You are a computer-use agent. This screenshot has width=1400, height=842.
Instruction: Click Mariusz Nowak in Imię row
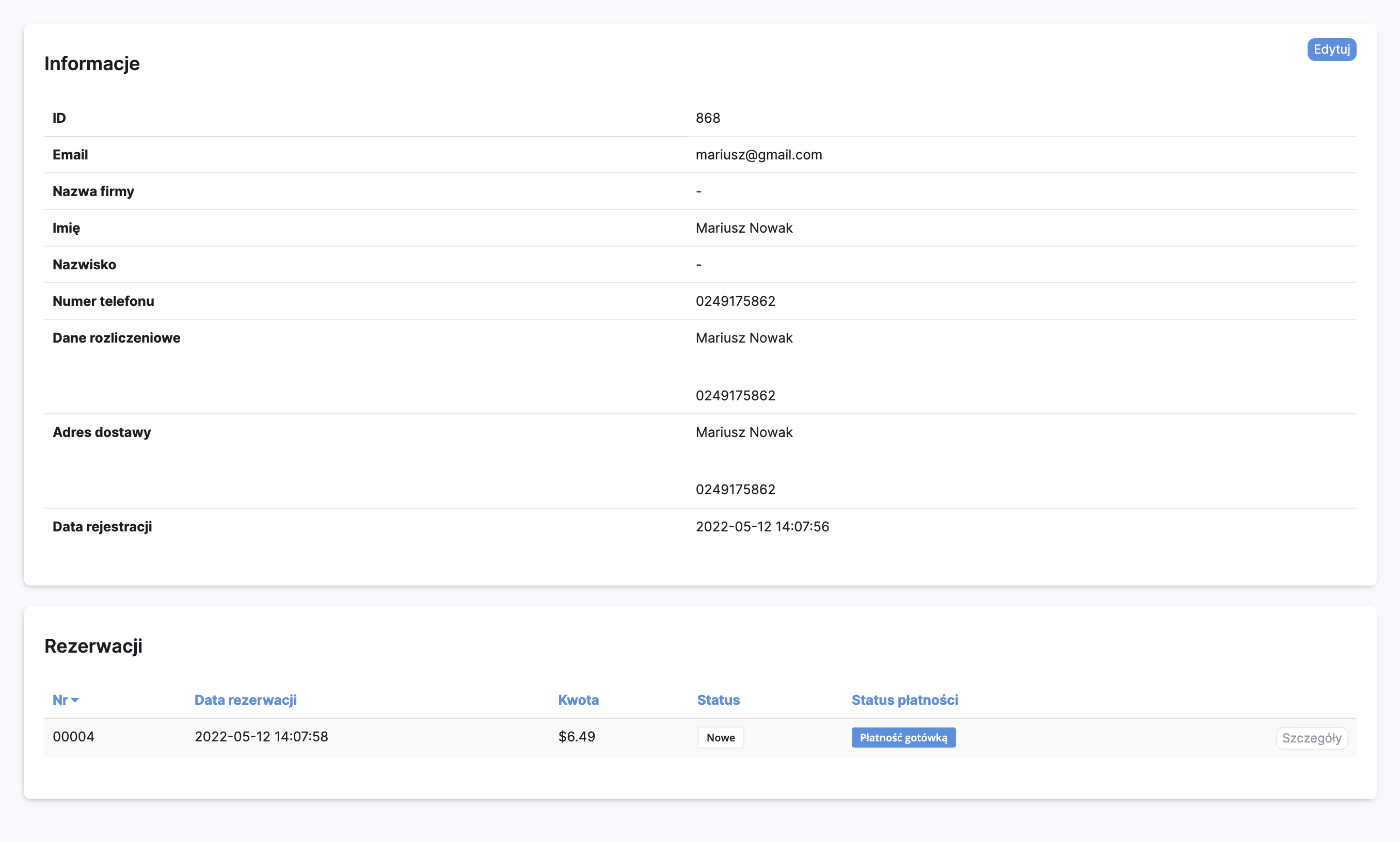744,228
